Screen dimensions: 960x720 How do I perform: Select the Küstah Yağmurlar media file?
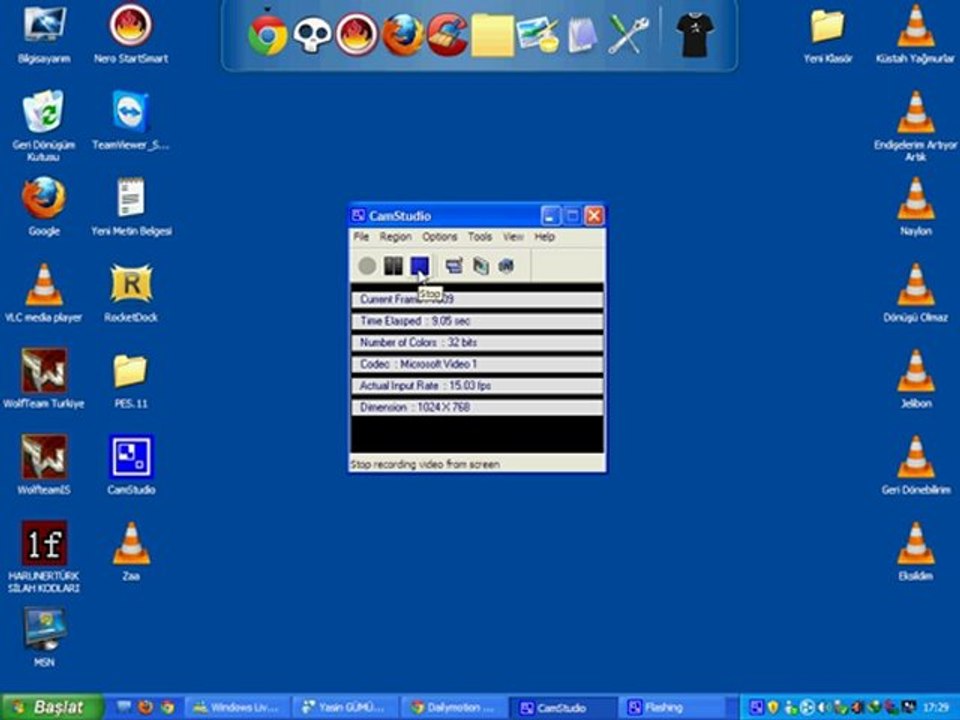tap(915, 34)
